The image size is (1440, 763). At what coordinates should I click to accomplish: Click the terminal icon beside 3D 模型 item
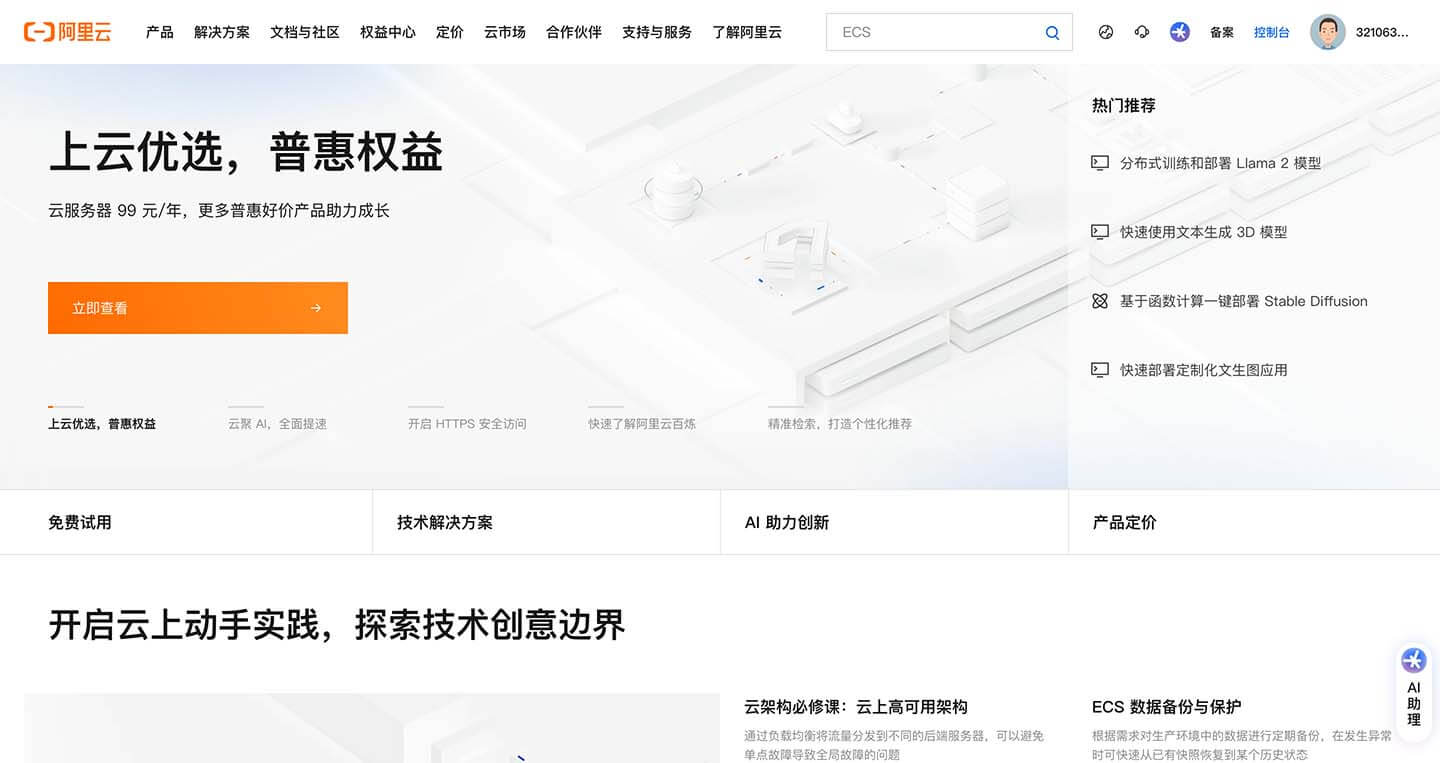[x=1100, y=231]
